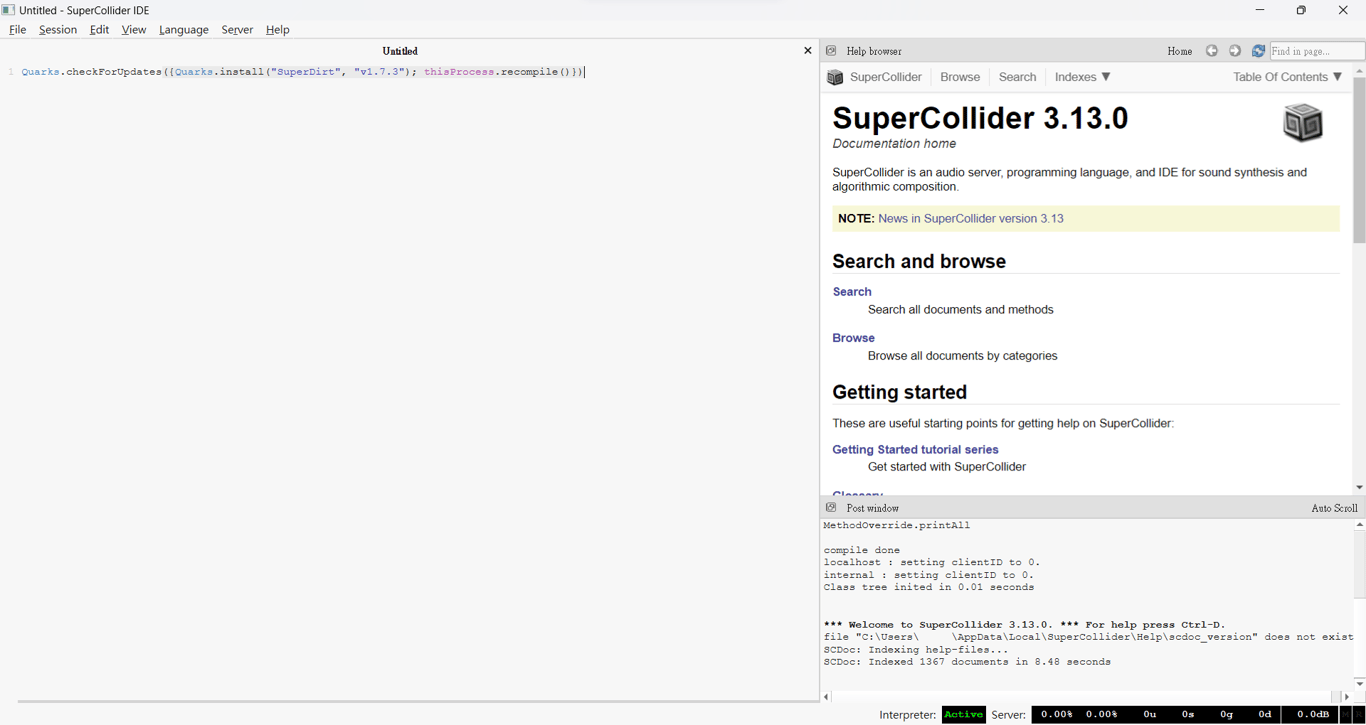The image size is (1366, 725).
Task: Click the code line in editor
Action: [x=302, y=72]
